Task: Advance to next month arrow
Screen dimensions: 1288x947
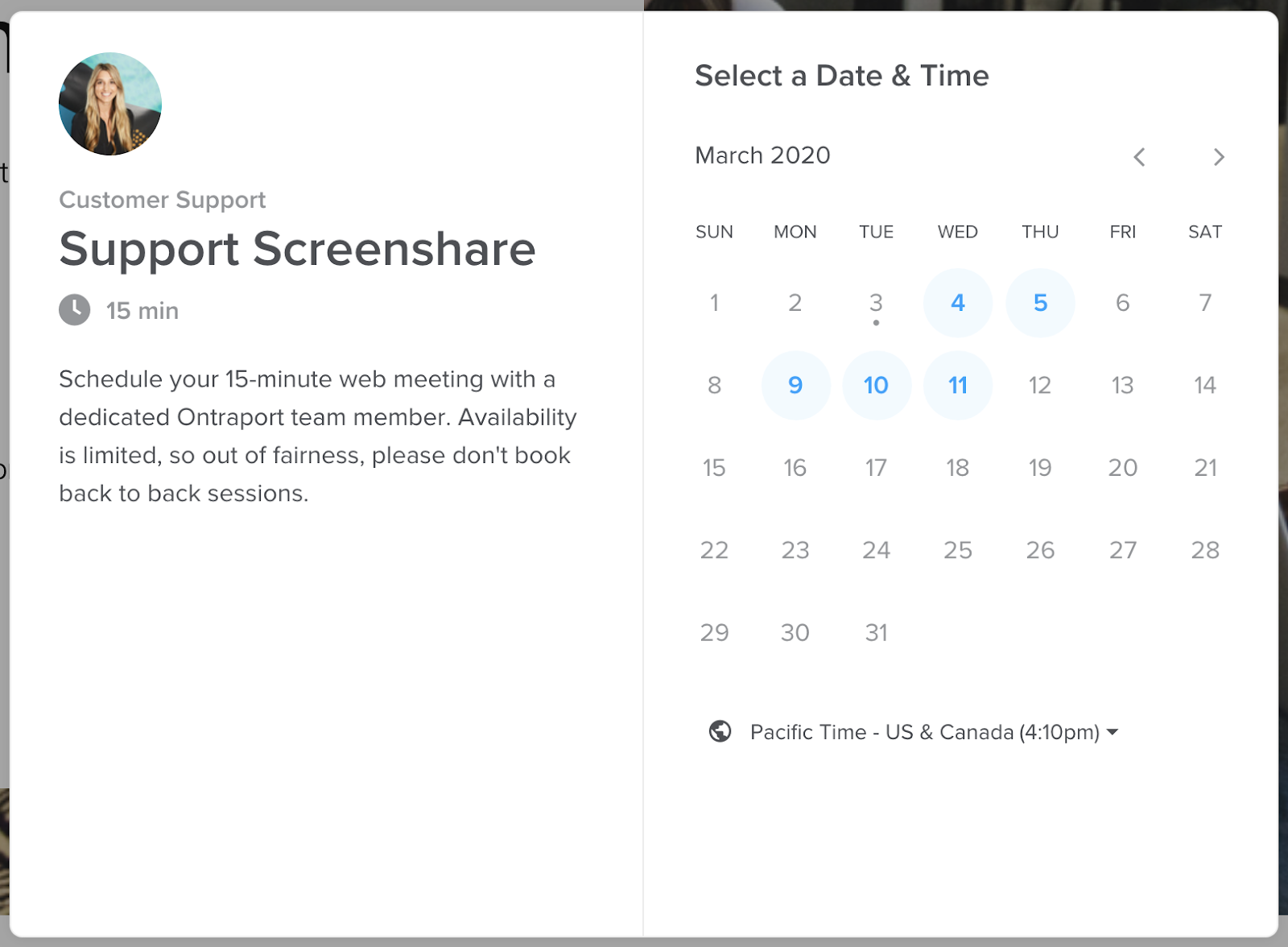Action: point(1219,157)
